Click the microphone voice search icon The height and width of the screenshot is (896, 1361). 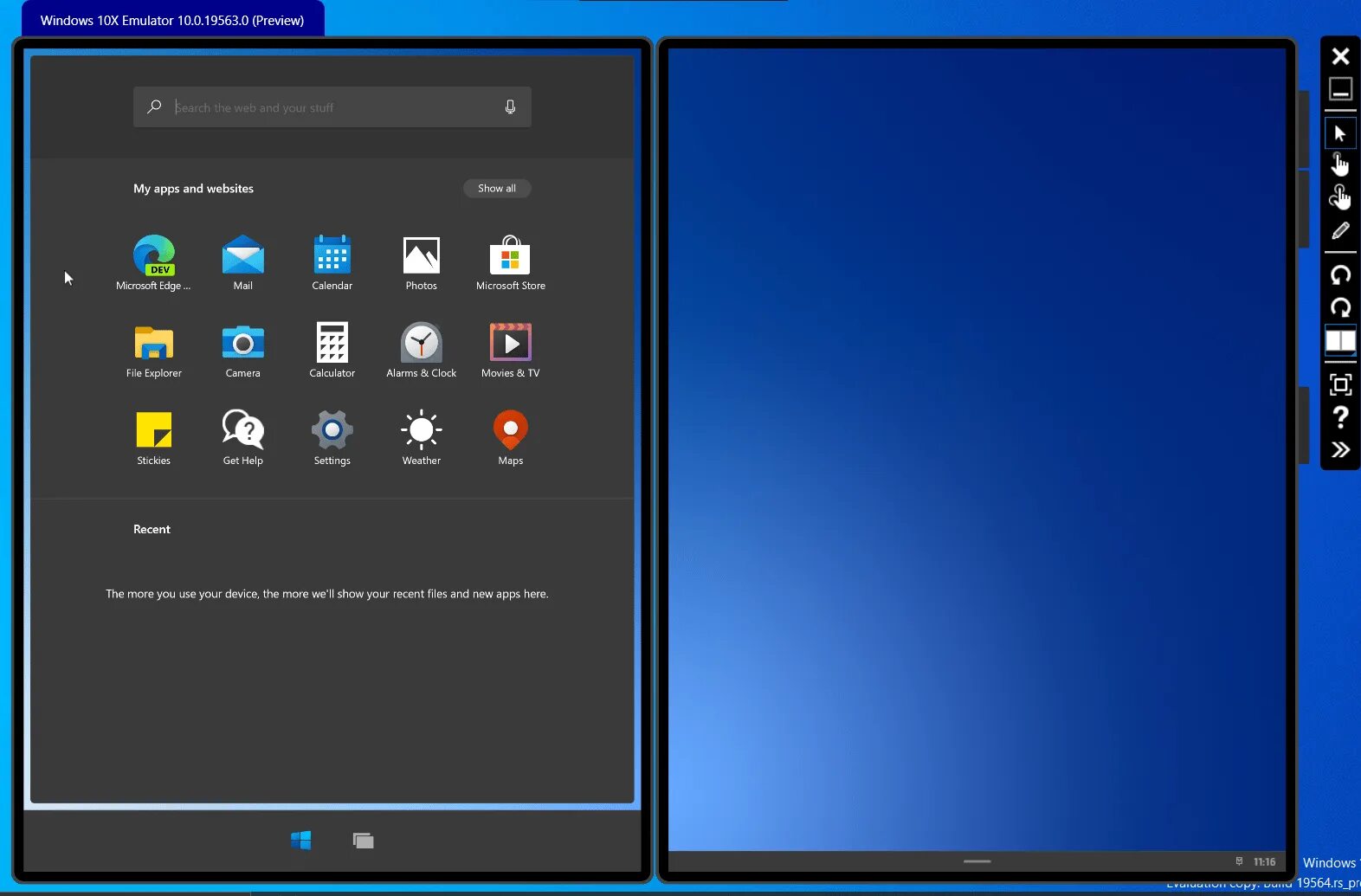tap(510, 106)
